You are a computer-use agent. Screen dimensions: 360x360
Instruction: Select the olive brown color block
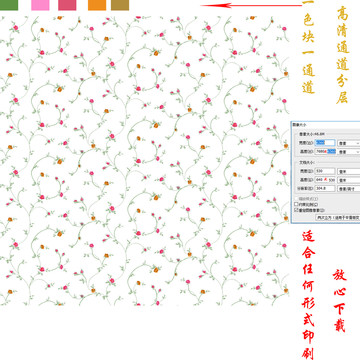point(120,5)
